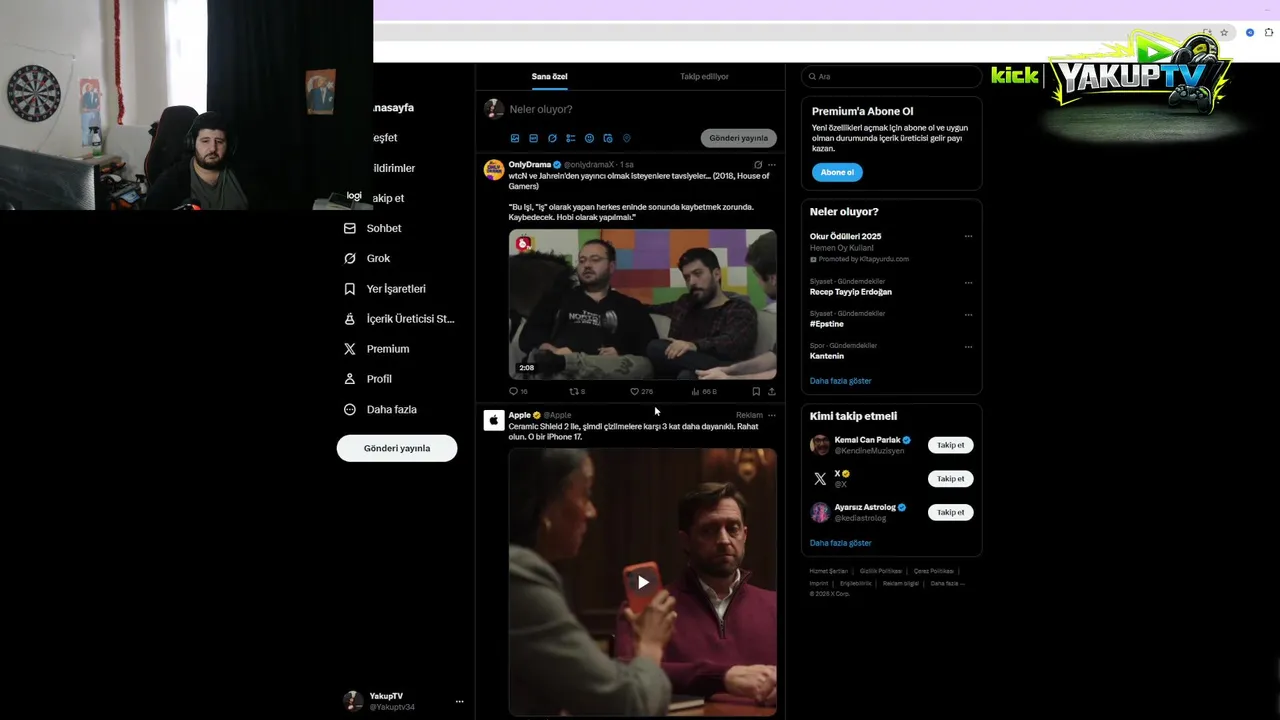Open options for Okur Ödülleri 2025 trend
This screenshot has width=1280, height=720.
click(x=968, y=236)
